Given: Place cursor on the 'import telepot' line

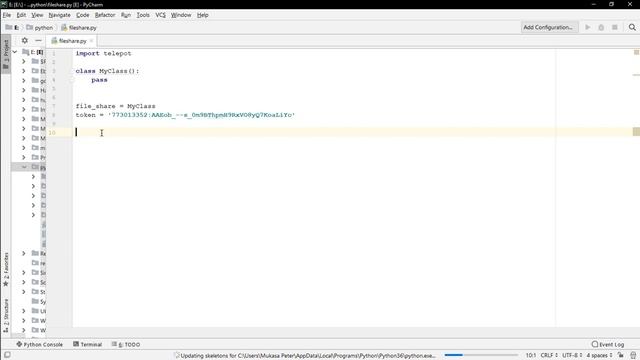Looking at the screenshot, I should tap(103, 53).
